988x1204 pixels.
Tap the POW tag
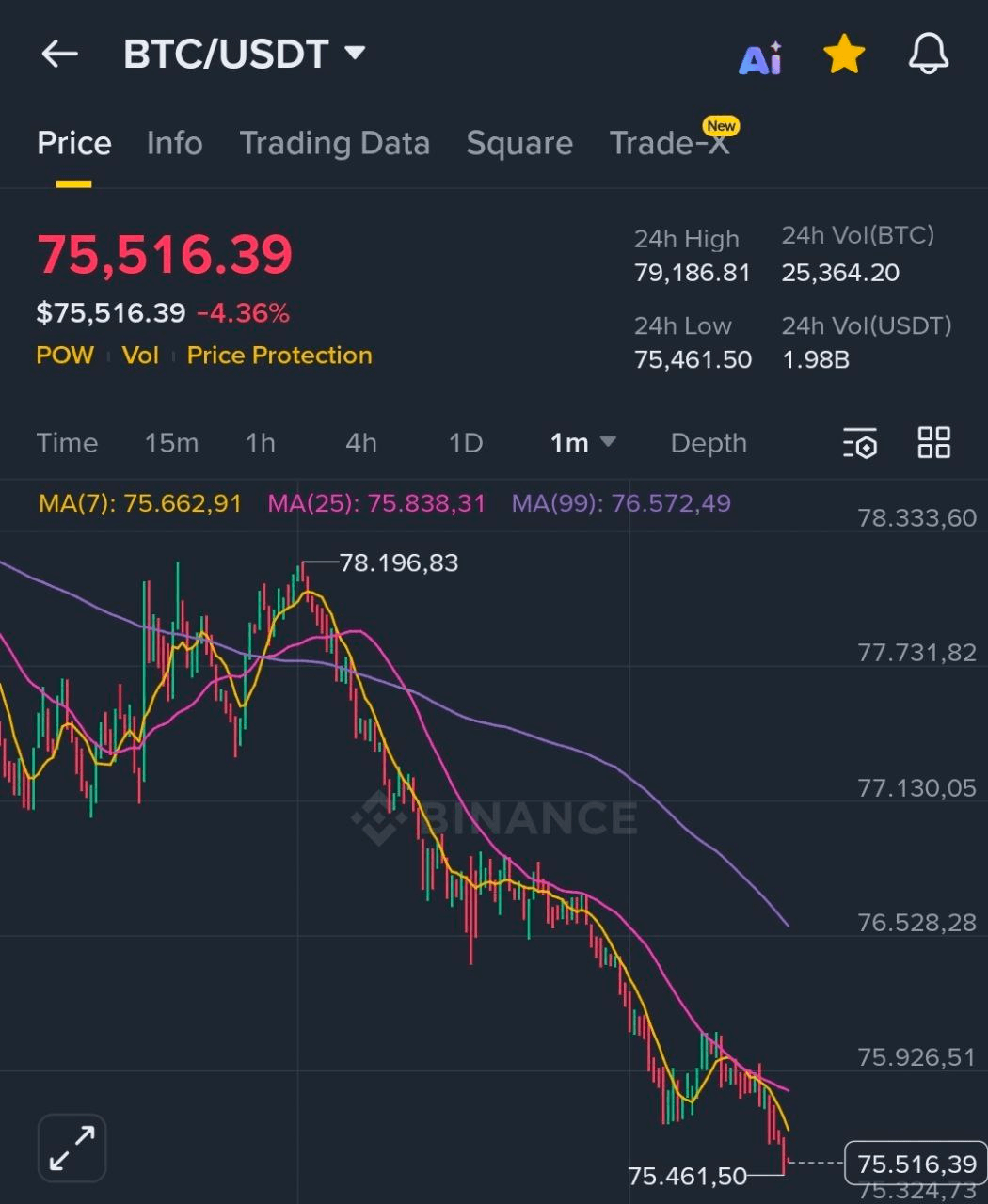click(x=65, y=356)
